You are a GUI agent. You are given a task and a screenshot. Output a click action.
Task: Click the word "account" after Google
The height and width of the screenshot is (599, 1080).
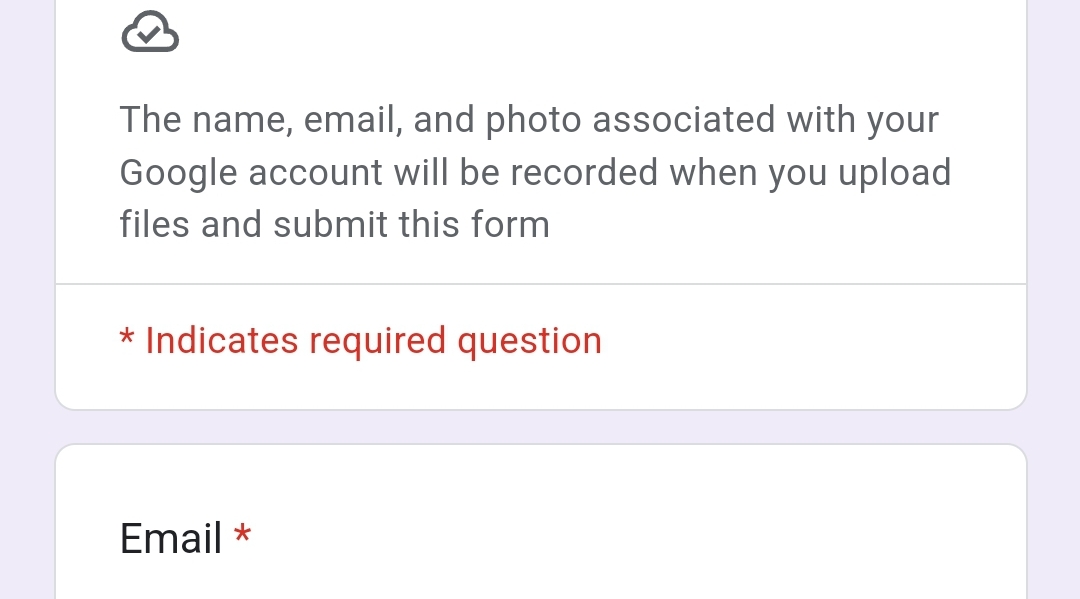click(315, 173)
